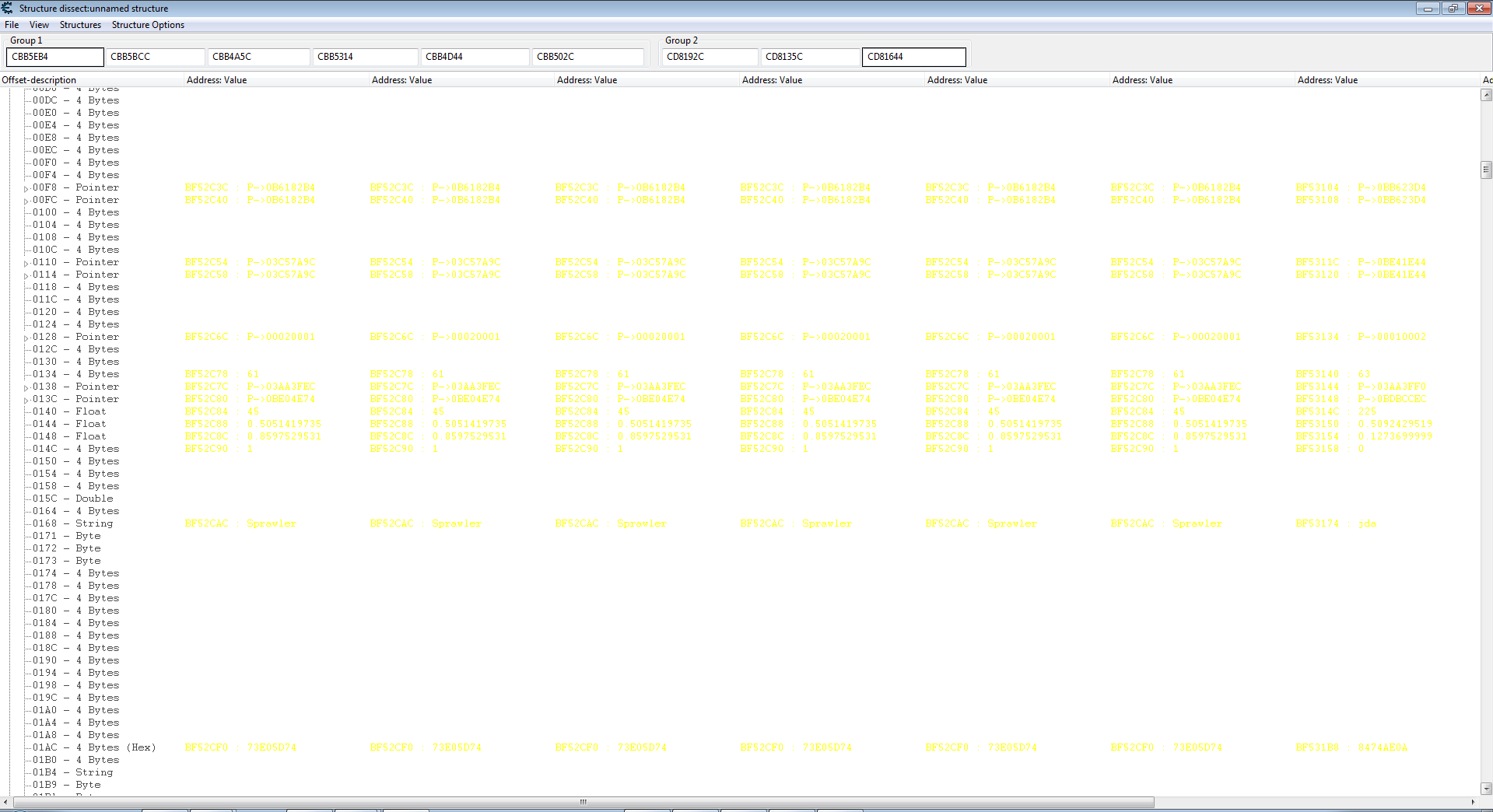Expand the 0138 Pointer row
The height and width of the screenshot is (812, 1493).
tap(26, 387)
